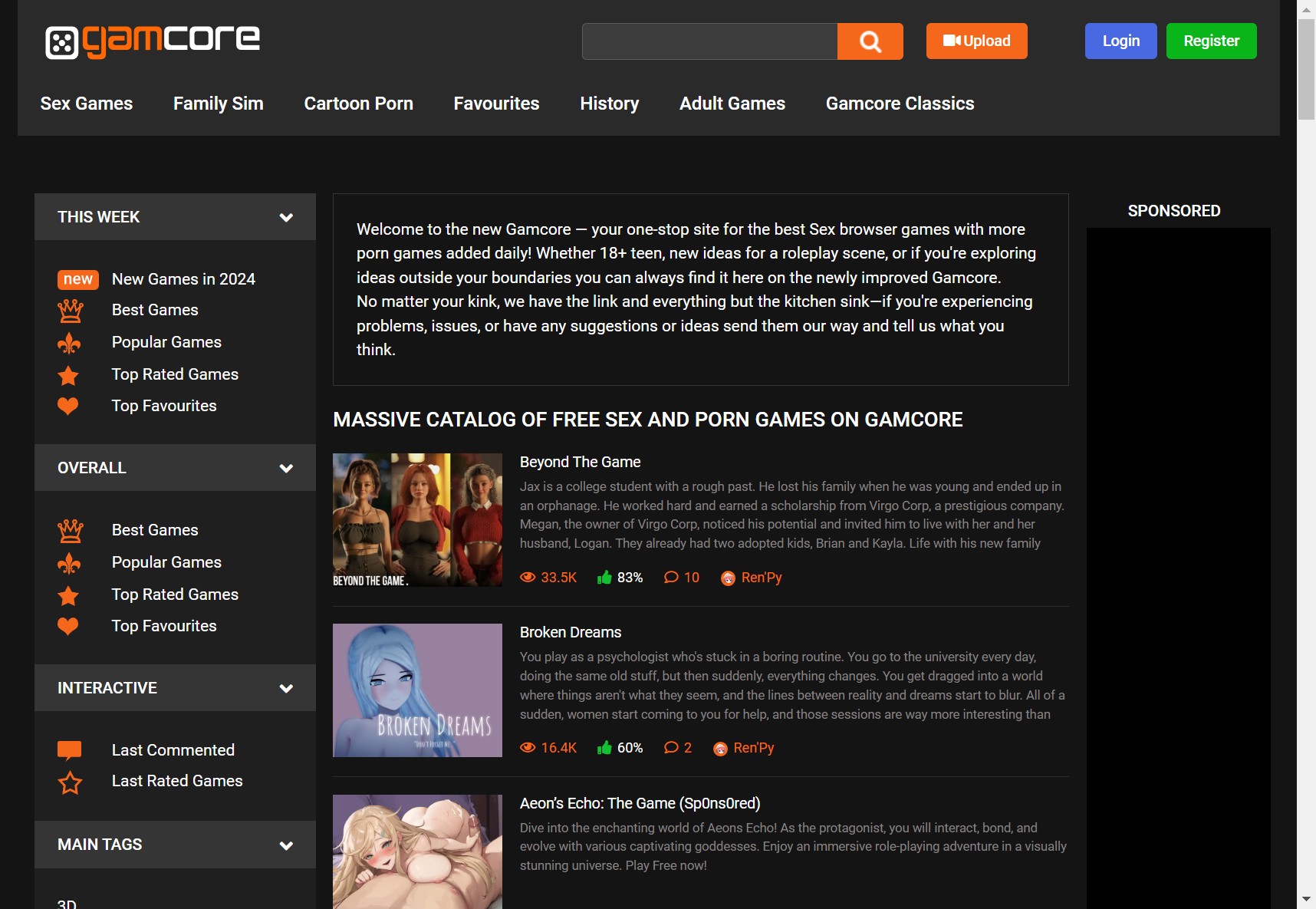Collapse the THIS WEEK section chevron
Screen dimensions: 1316x909
coord(286,217)
